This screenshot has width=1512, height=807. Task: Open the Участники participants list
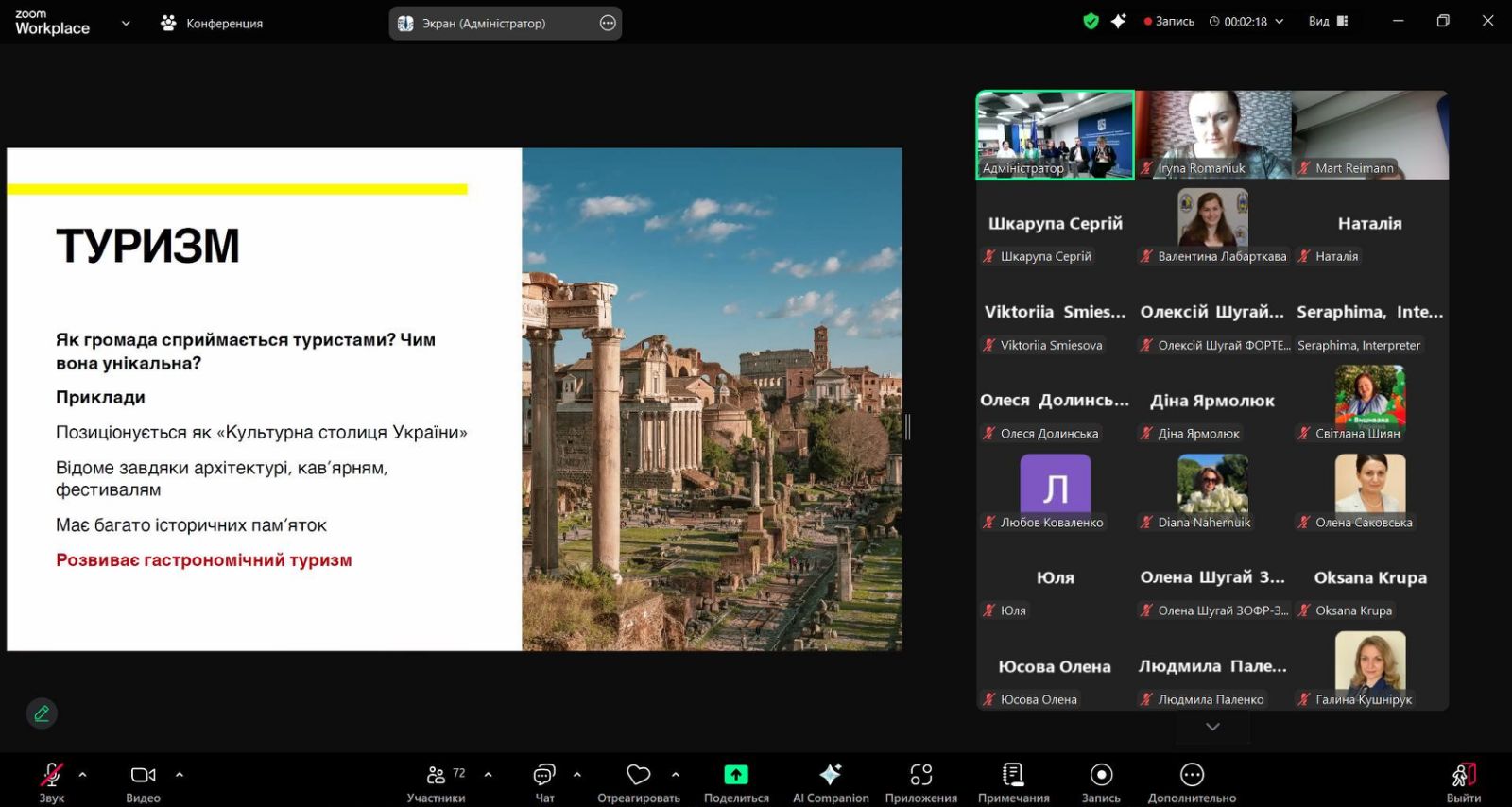click(436, 776)
